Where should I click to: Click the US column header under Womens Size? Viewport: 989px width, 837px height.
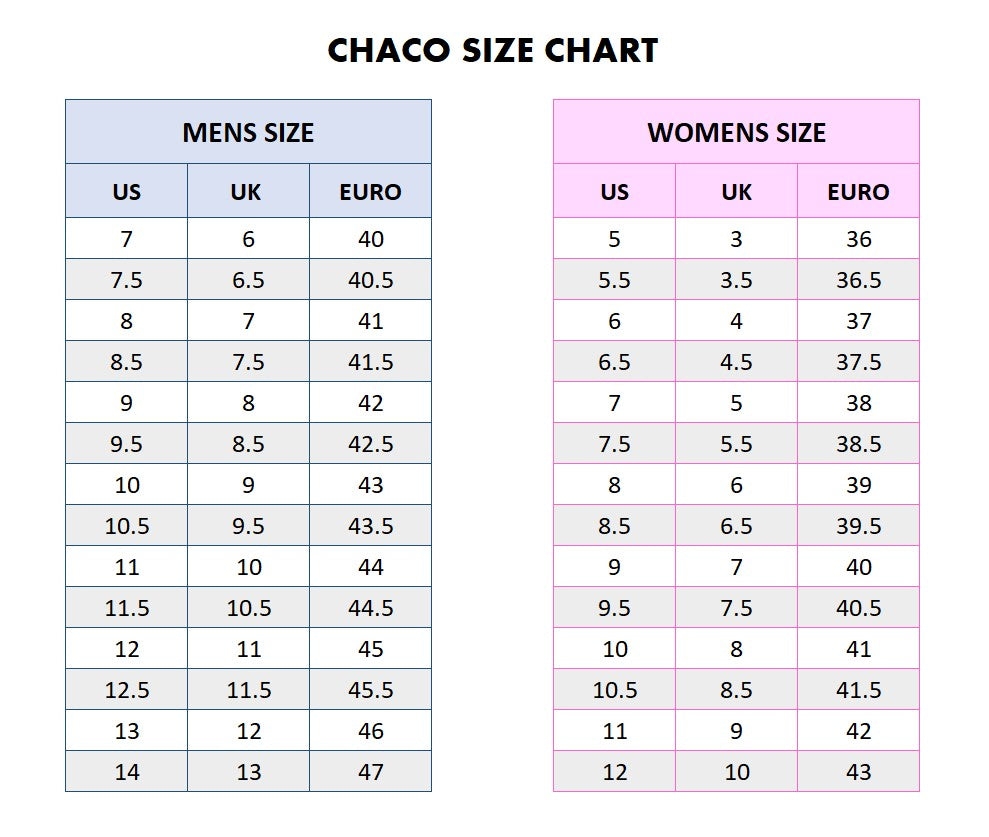[x=614, y=192]
